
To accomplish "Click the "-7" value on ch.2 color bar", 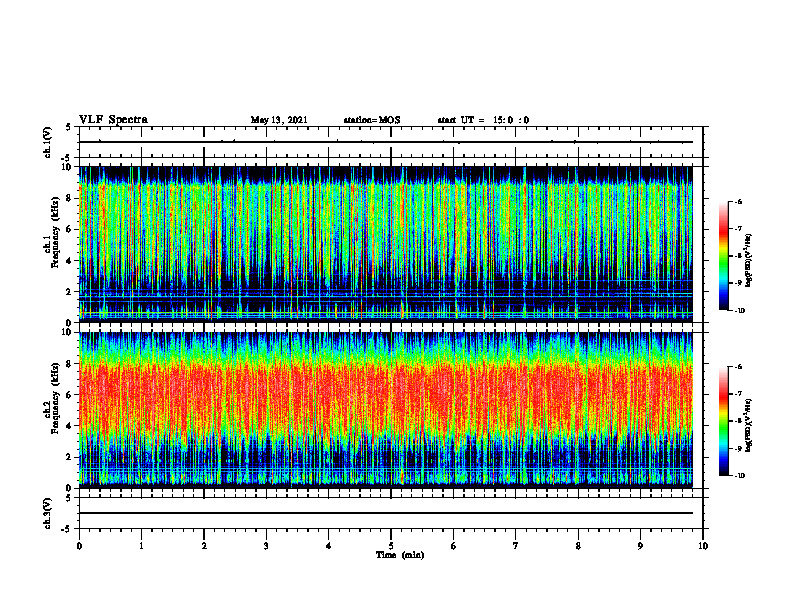I will coord(738,394).
